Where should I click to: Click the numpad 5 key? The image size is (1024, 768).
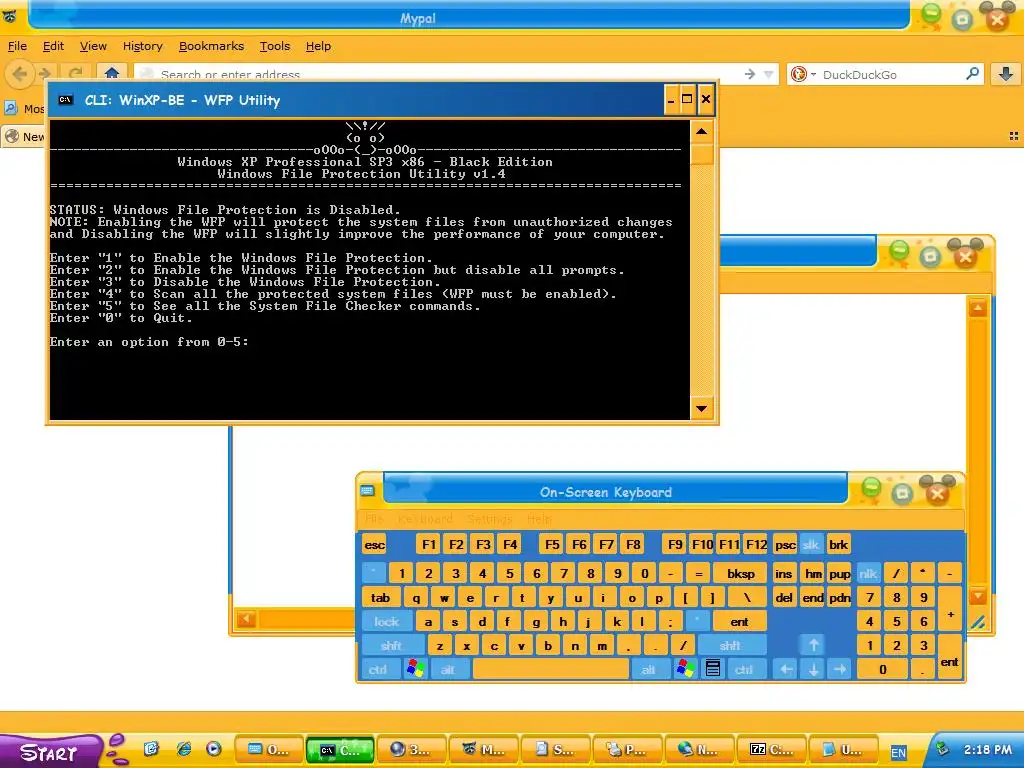897,622
